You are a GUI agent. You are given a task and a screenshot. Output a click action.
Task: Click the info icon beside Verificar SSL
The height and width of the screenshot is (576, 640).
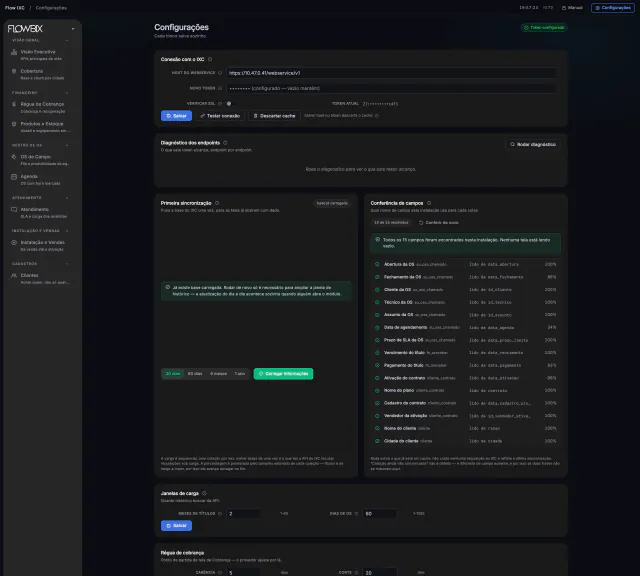pyautogui.click(x=220, y=104)
